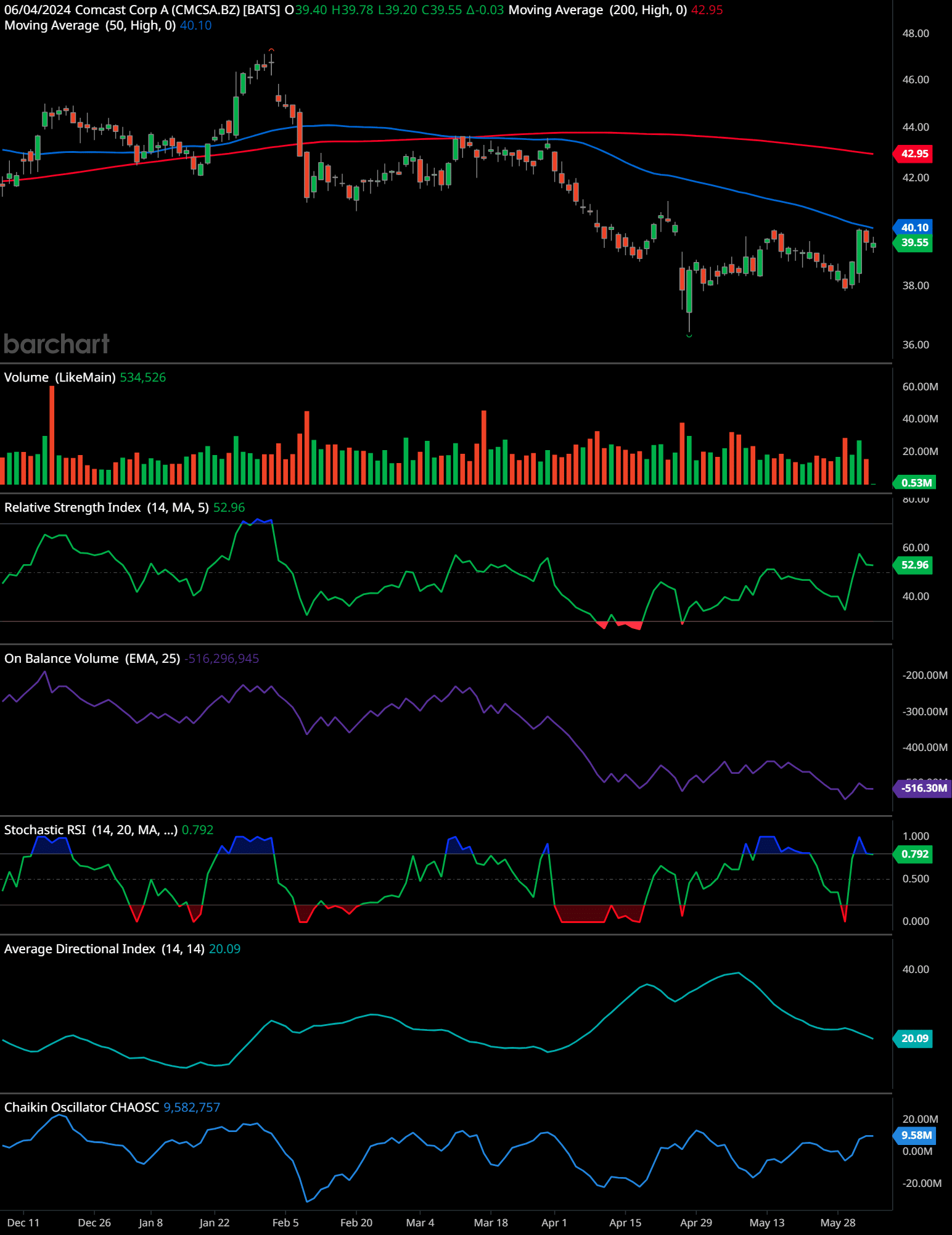Click the Apr 29 date axis label
Image resolution: width=952 pixels, height=1235 pixels.
(x=696, y=1223)
